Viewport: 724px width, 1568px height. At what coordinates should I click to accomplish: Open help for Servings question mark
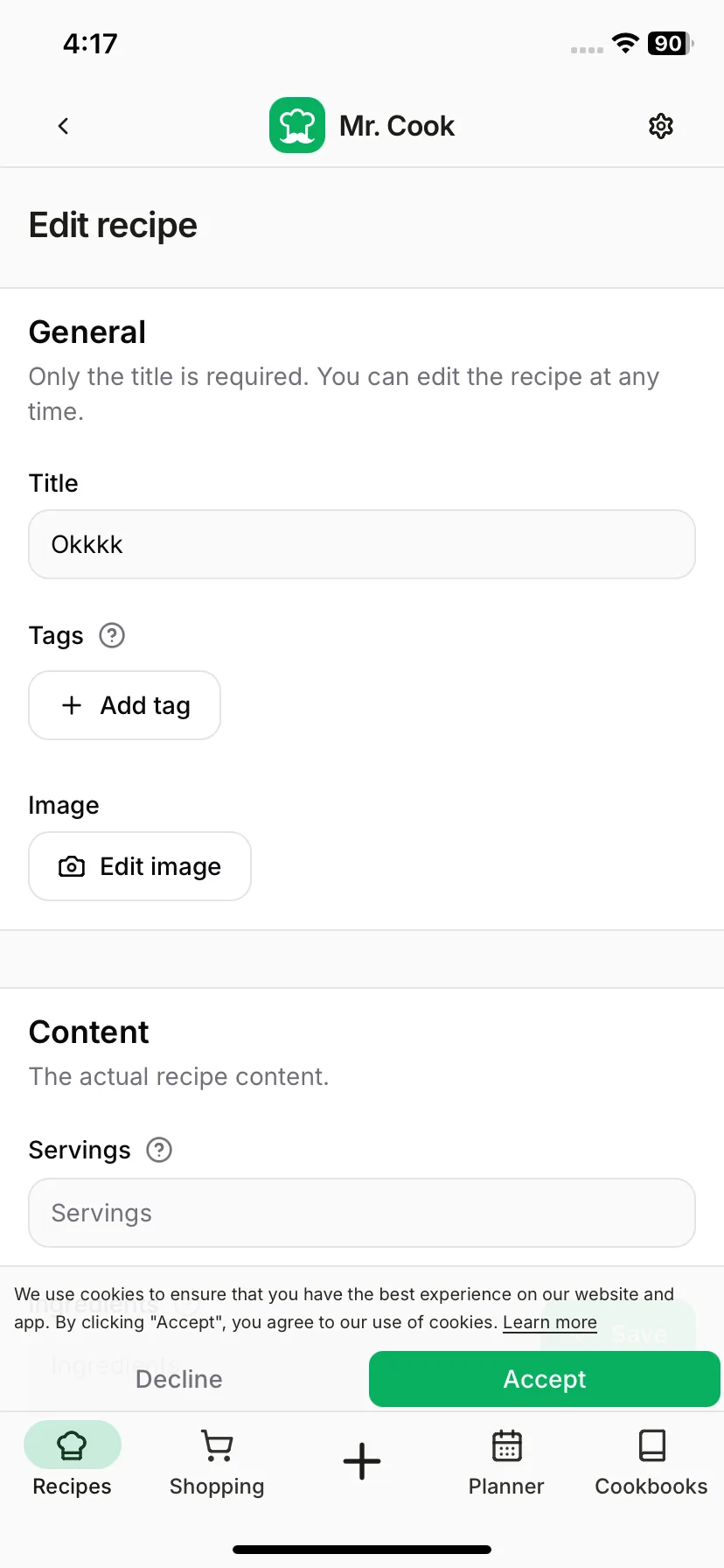[159, 1150]
